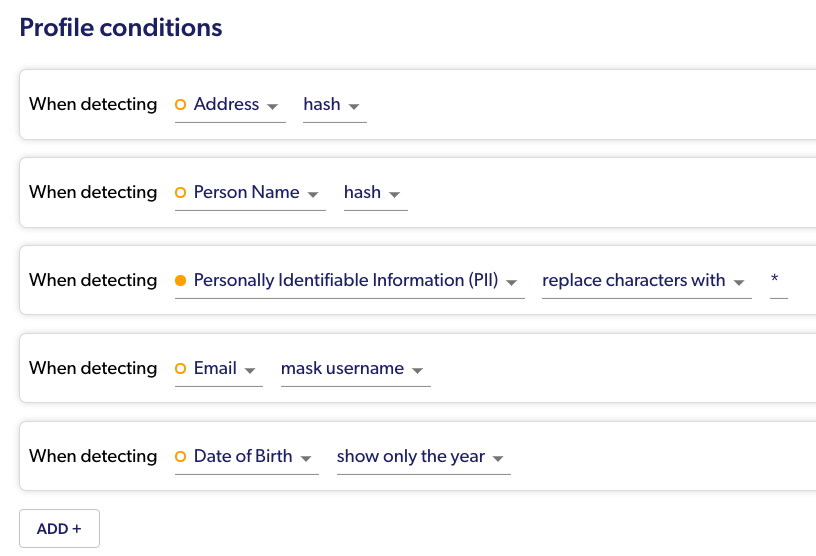
Task: Click the asterisk replacement character field
Action: click(776, 281)
